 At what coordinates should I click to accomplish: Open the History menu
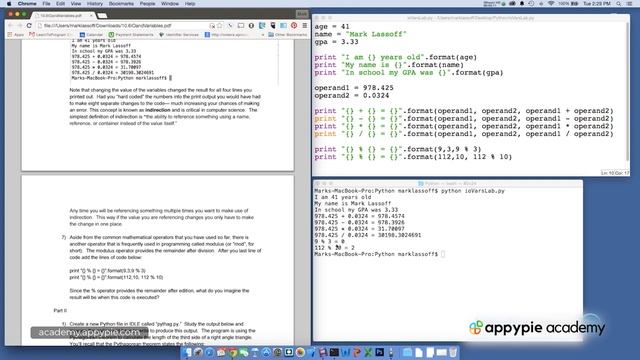tap(95, 4)
